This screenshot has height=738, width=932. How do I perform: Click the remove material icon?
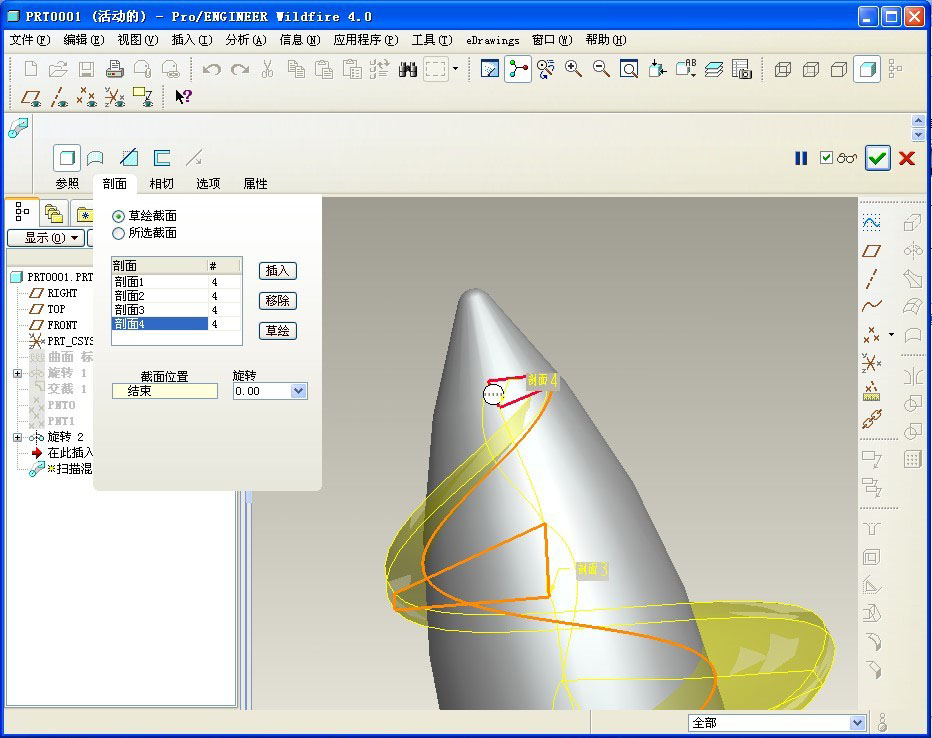click(129, 158)
